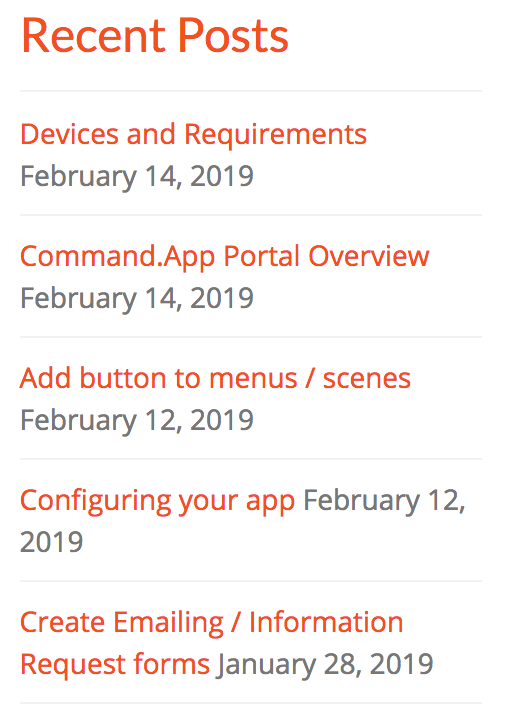Image resolution: width=514 pixels, height=724 pixels.
Task: Click the word Overview in the second post link
Action: pos(369,256)
